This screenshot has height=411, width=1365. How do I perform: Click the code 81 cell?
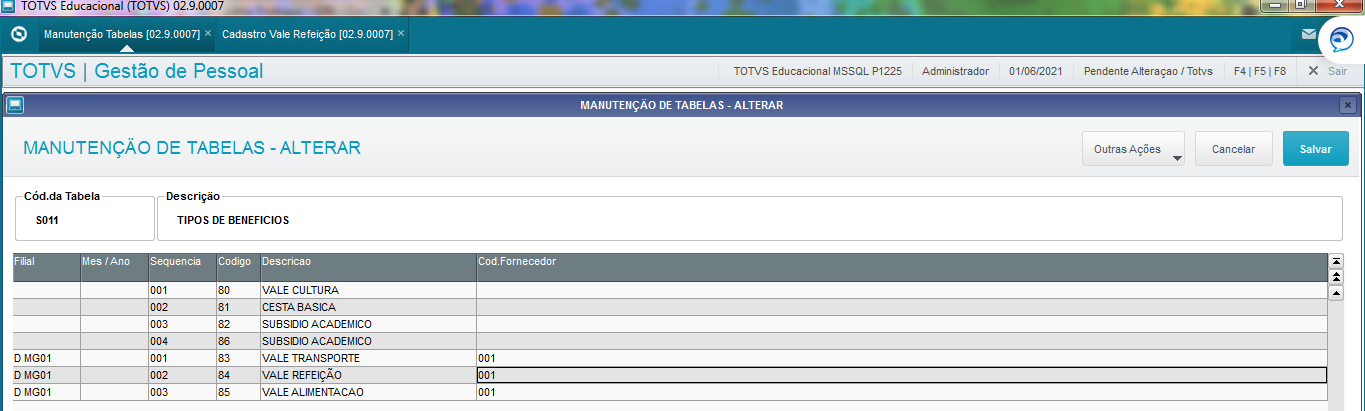(x=238, y=308)
